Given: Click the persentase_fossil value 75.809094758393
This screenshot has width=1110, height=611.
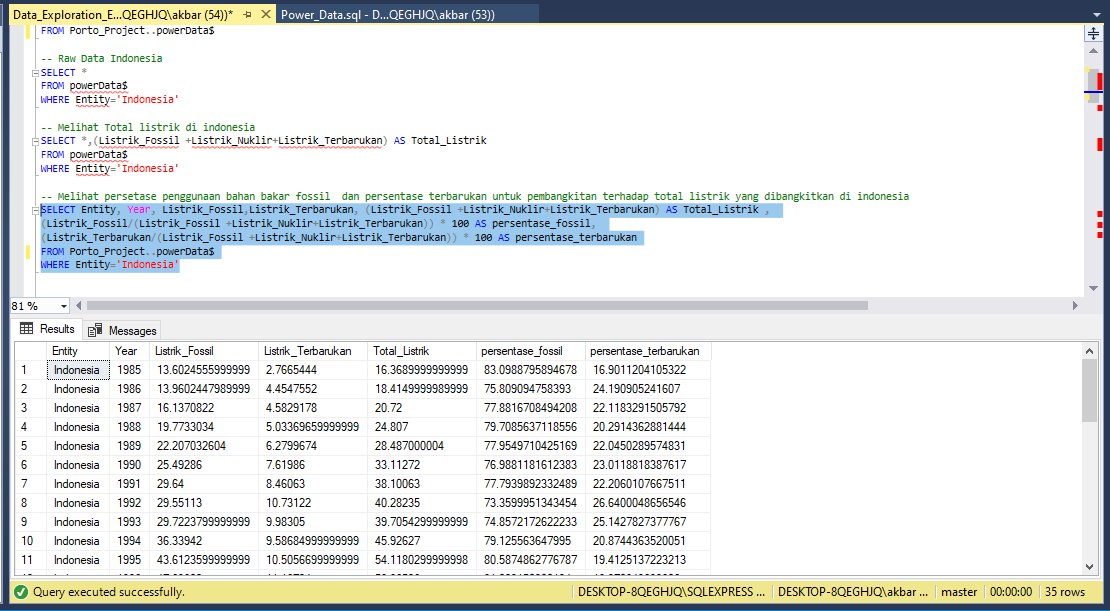Looking at the screenshot, I should [531, 389].
